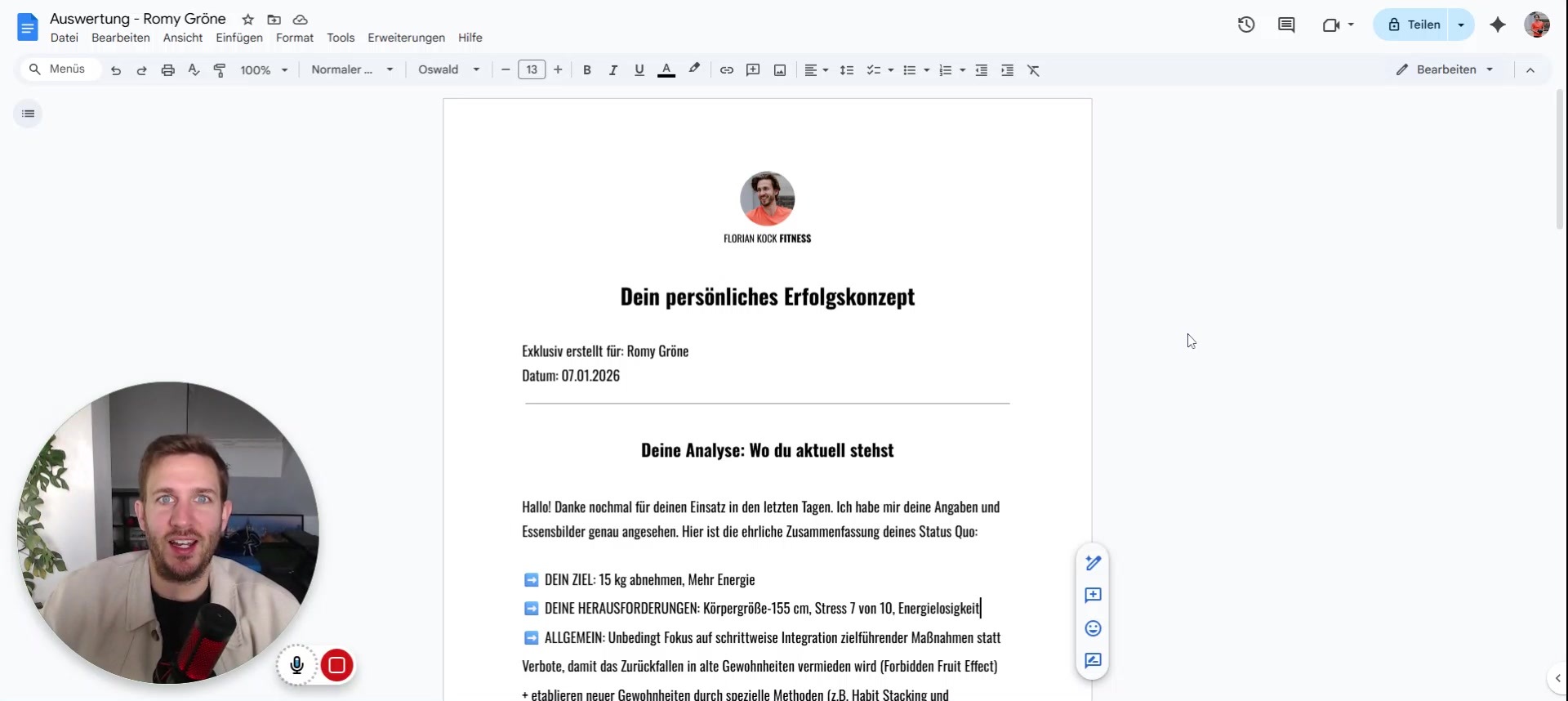Open the Erweiterungen menu

click(406, 38)
